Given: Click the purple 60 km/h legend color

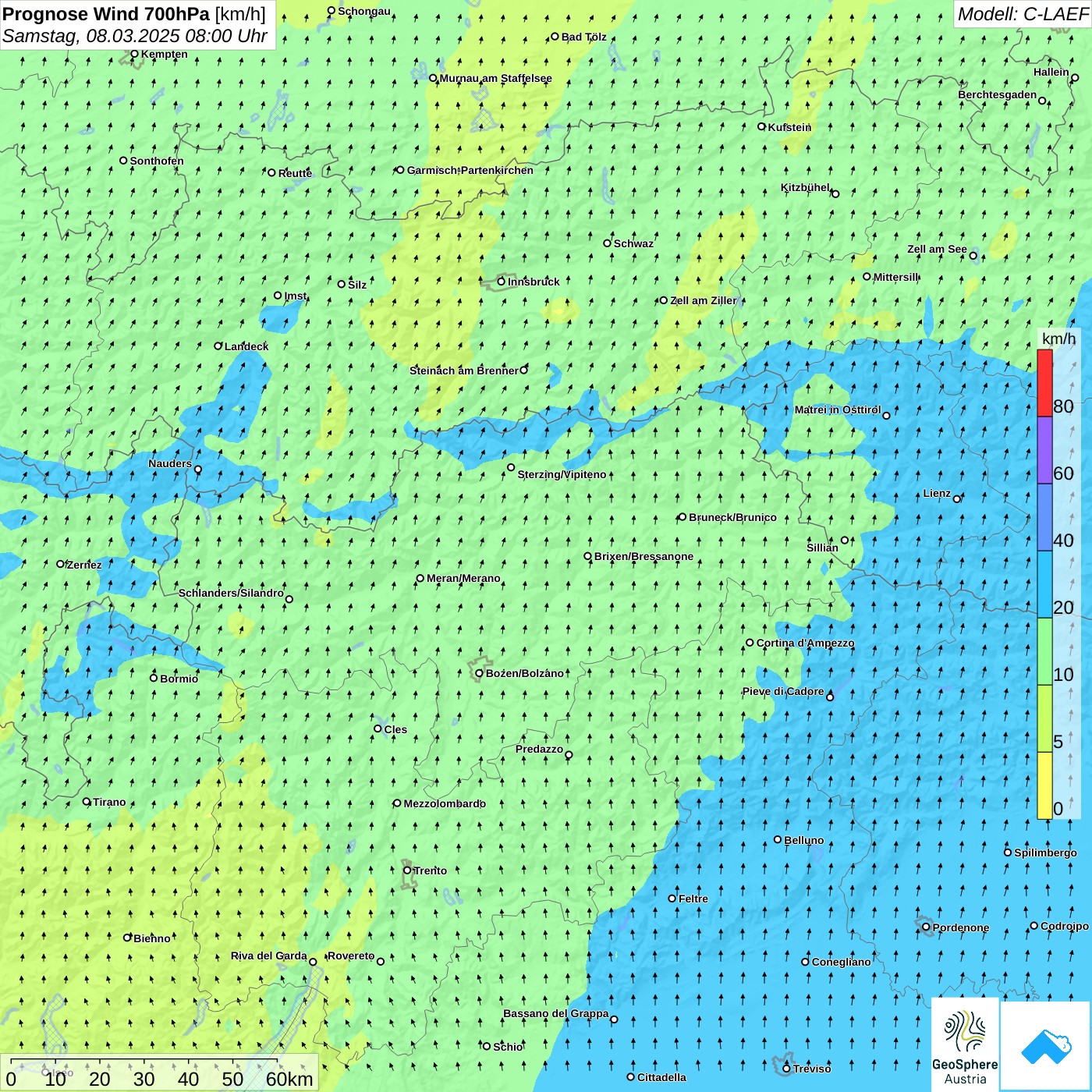Looking at the screenshot, I should click(1044, 451).
